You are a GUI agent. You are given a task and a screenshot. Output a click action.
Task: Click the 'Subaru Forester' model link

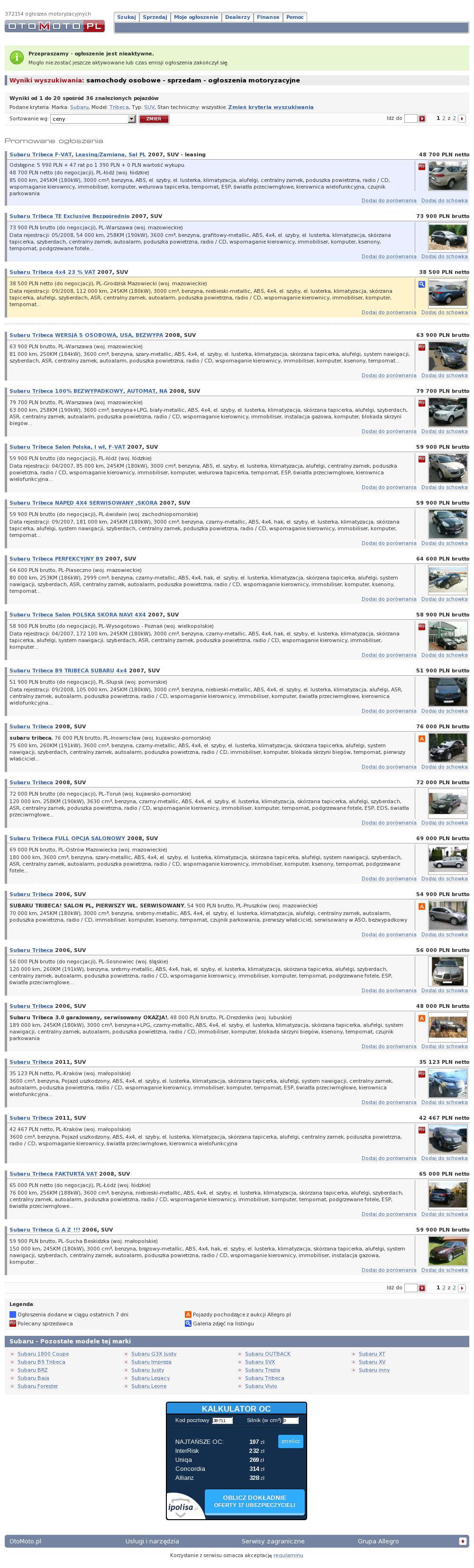(38, 1386)
